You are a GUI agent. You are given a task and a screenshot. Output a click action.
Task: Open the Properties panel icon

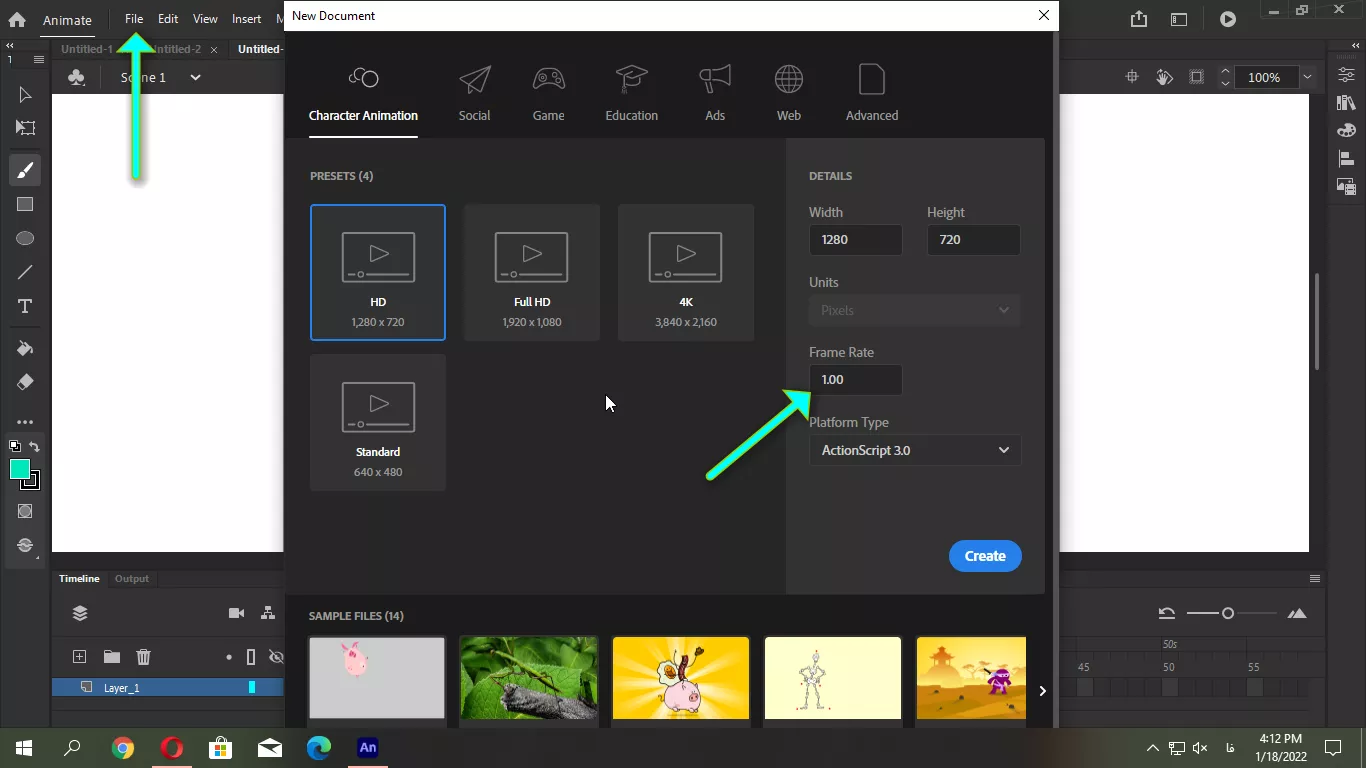1346,75
